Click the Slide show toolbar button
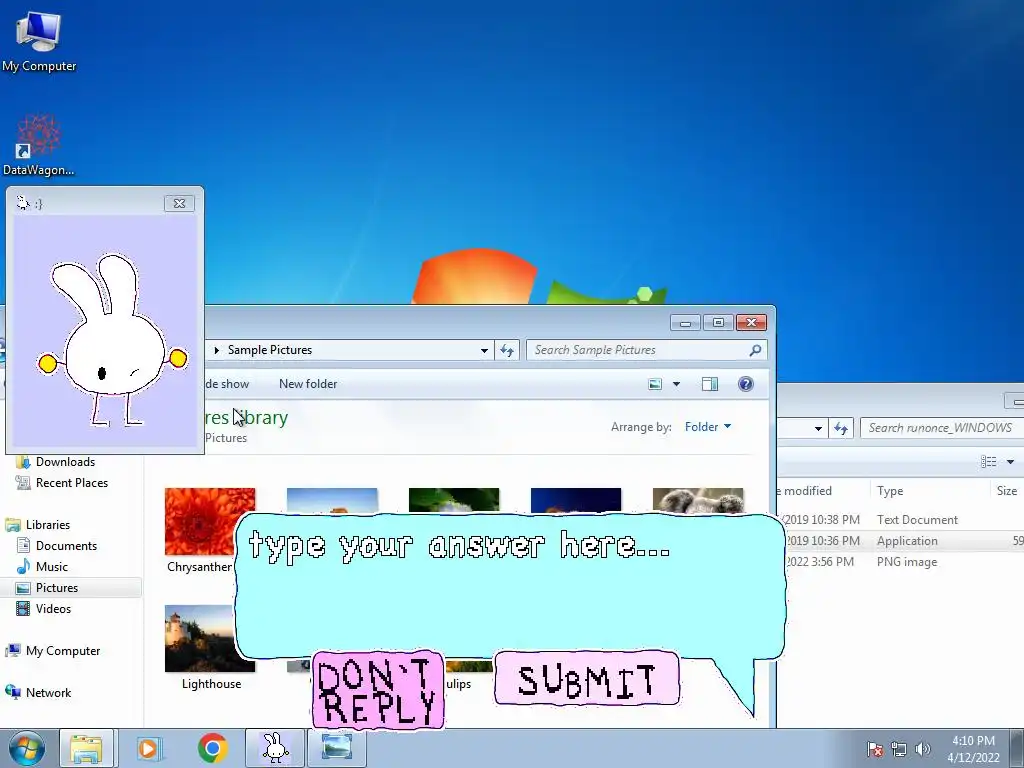This screenshot has width=1024, height=768. (227, 384)
